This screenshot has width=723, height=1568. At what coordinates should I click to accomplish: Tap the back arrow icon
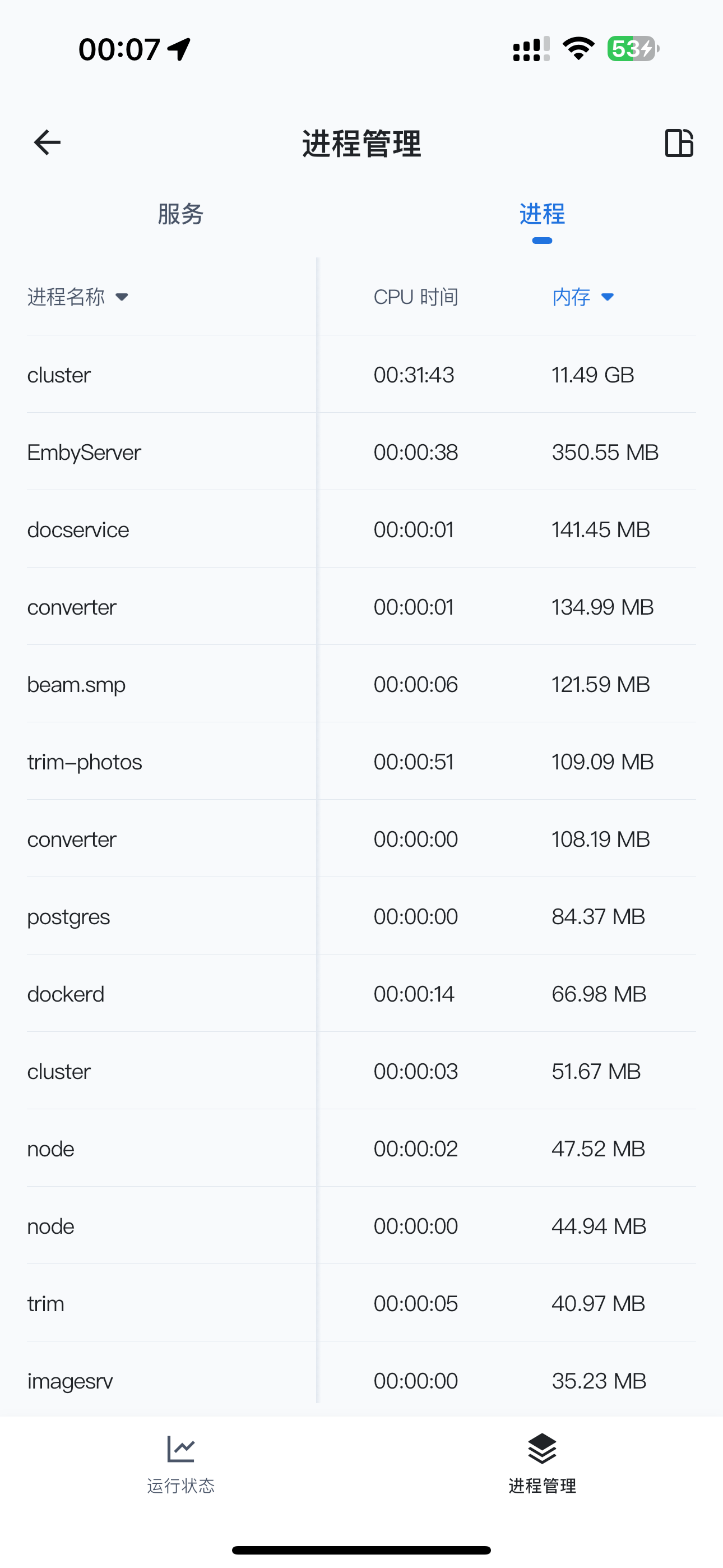pos(47,142)
